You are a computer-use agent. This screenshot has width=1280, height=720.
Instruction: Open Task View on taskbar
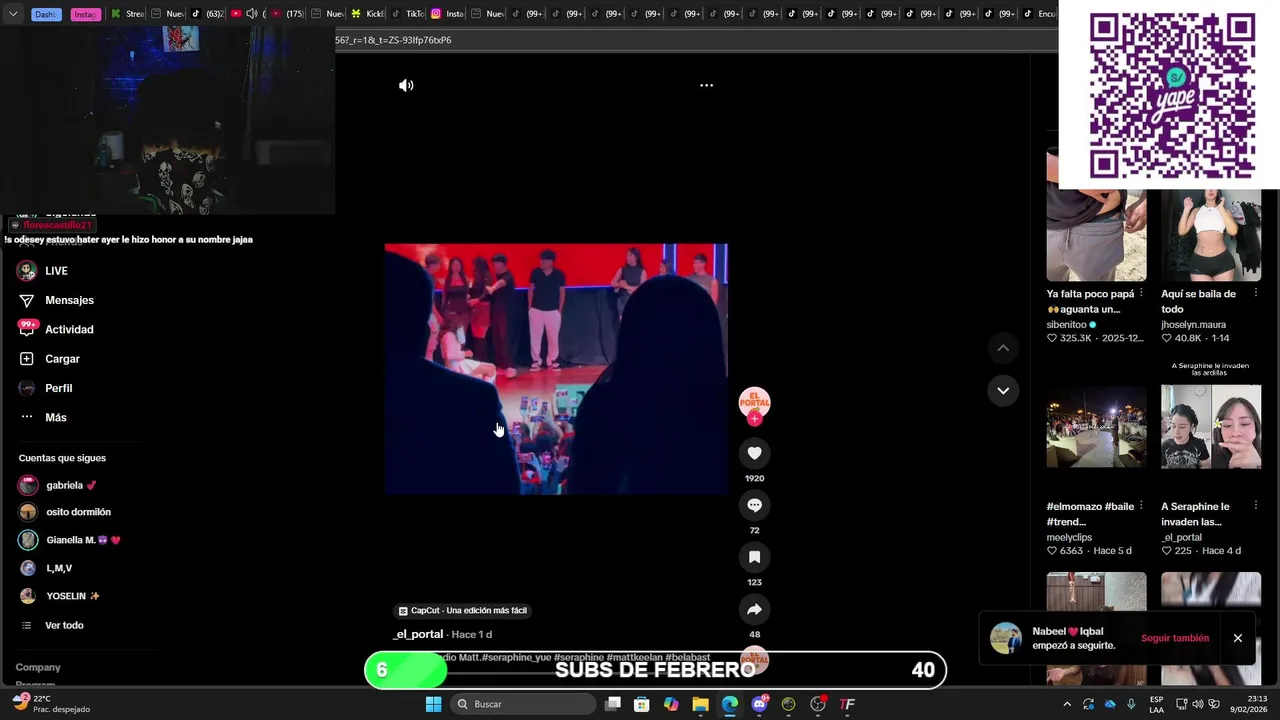(x=613, y=704)
